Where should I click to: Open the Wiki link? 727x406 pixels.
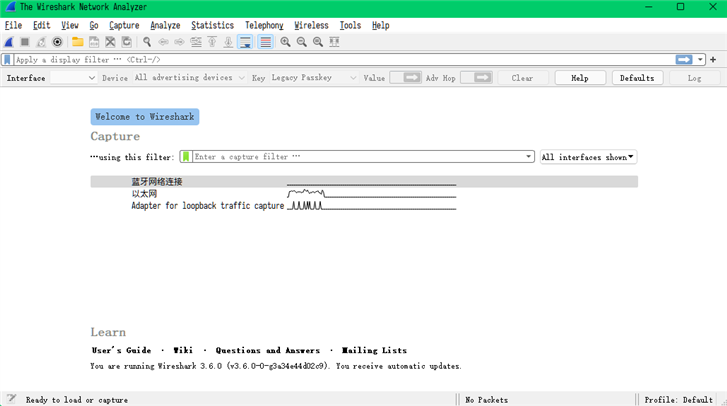click(x=183, y=350)
